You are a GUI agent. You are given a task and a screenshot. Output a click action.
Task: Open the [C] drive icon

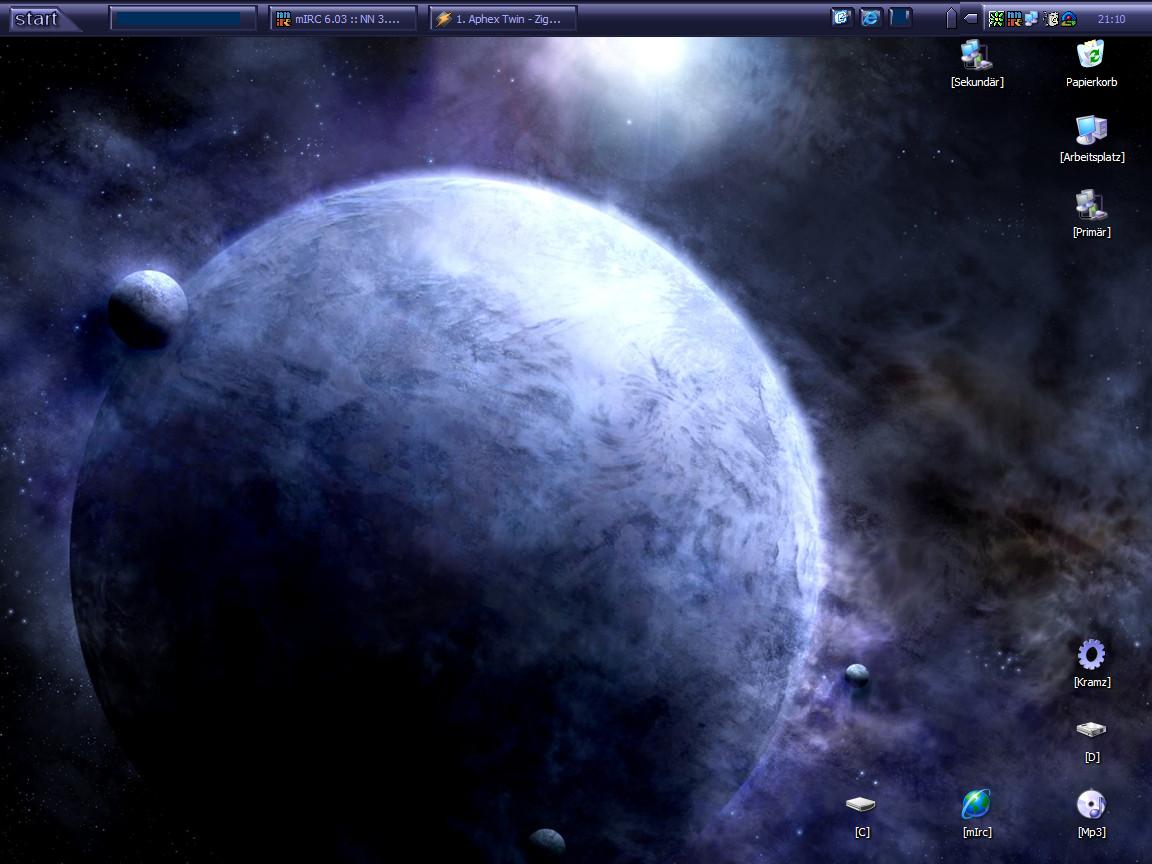(861, 806)
